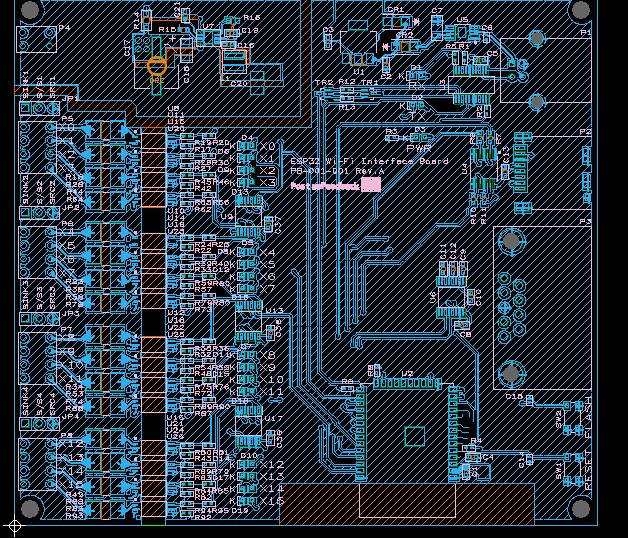This screenshot has width=628, height=538.
Task: Select the C7 capacitor label
Action: pyautogui.click(x=437, y=11)
